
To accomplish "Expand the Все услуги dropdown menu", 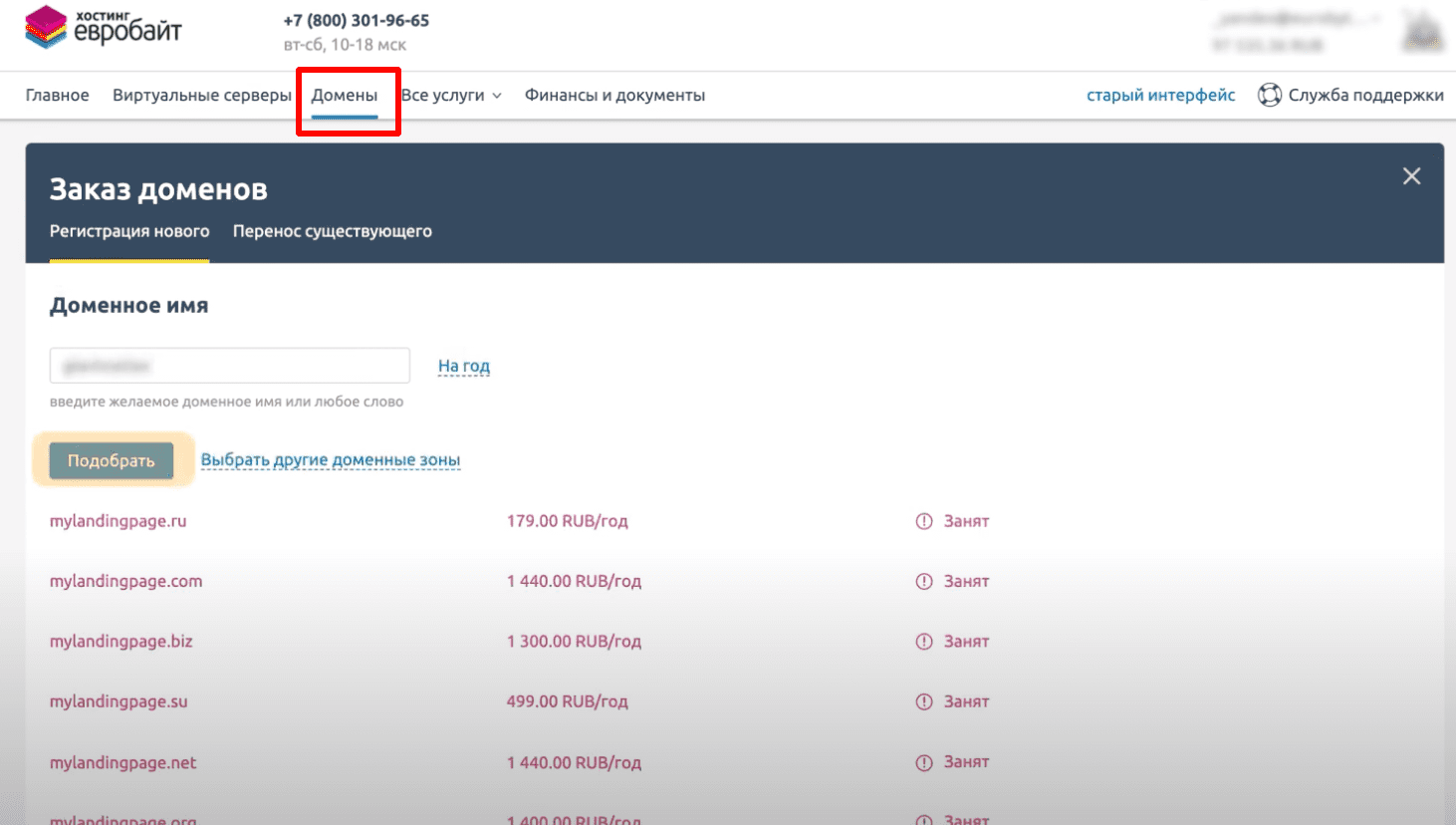I will click(x=451, y=96).
